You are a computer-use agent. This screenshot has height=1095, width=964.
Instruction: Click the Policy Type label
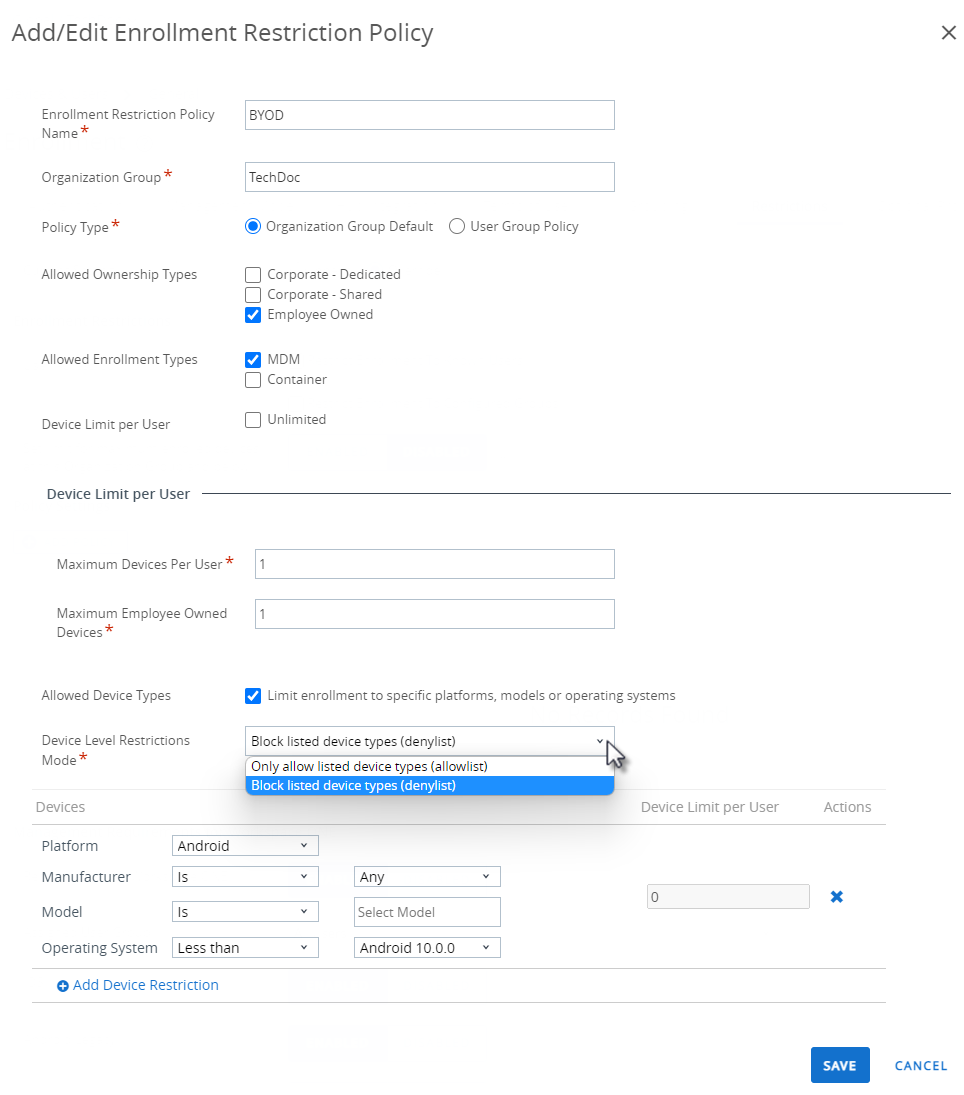point(75,228)
